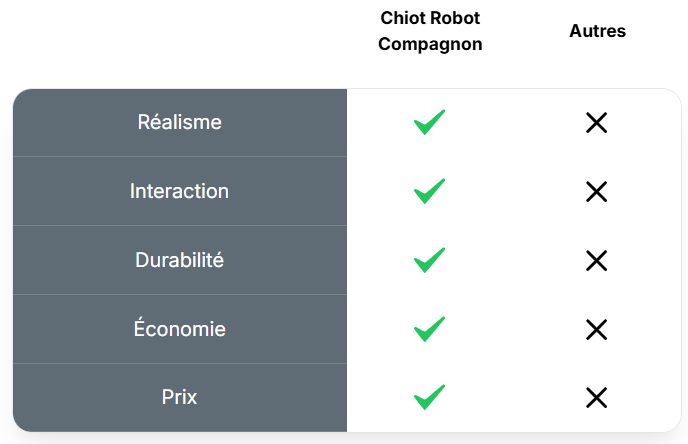This screenshot has height=444, width=688.
Task: Click the Économie row label
Action: click(179, 329)
